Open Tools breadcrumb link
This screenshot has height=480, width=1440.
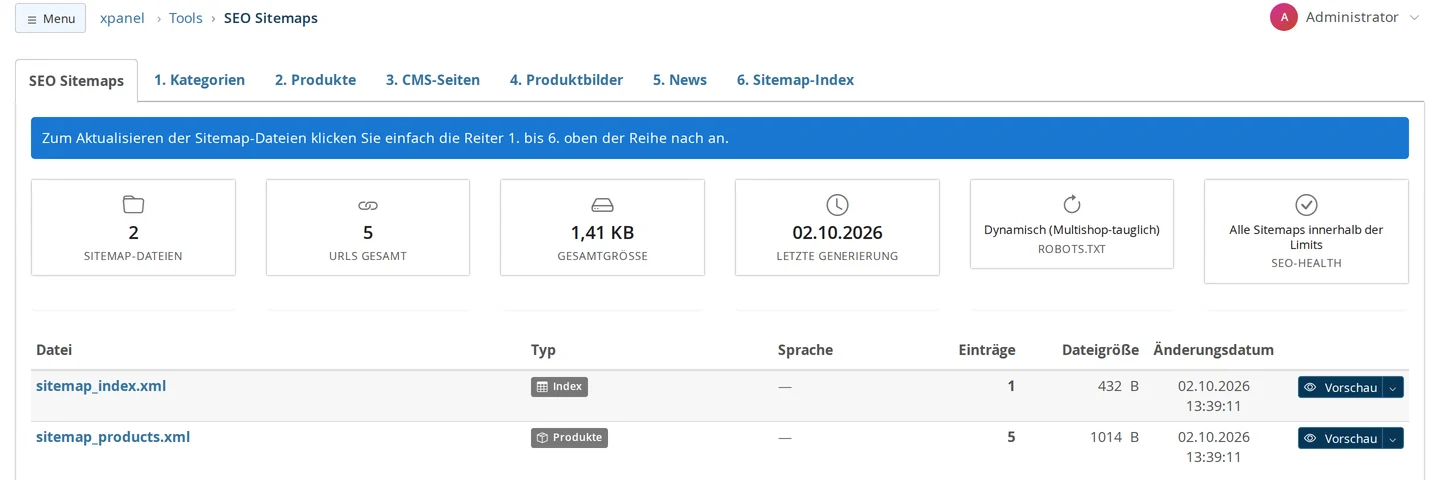[x=186, y=18]
